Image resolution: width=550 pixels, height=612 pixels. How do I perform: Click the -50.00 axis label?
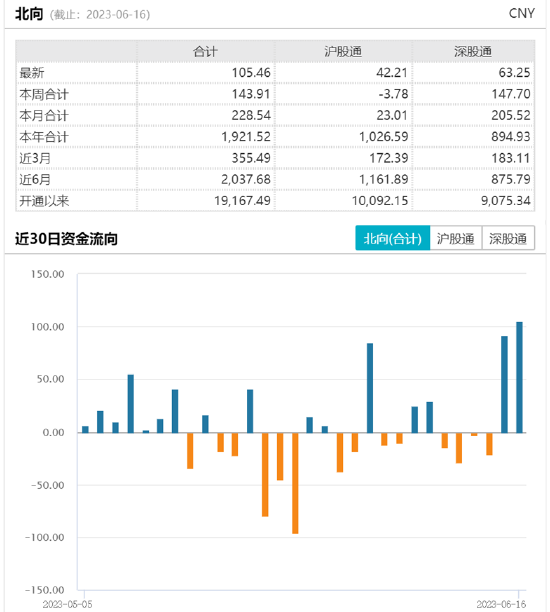point(48,485)
